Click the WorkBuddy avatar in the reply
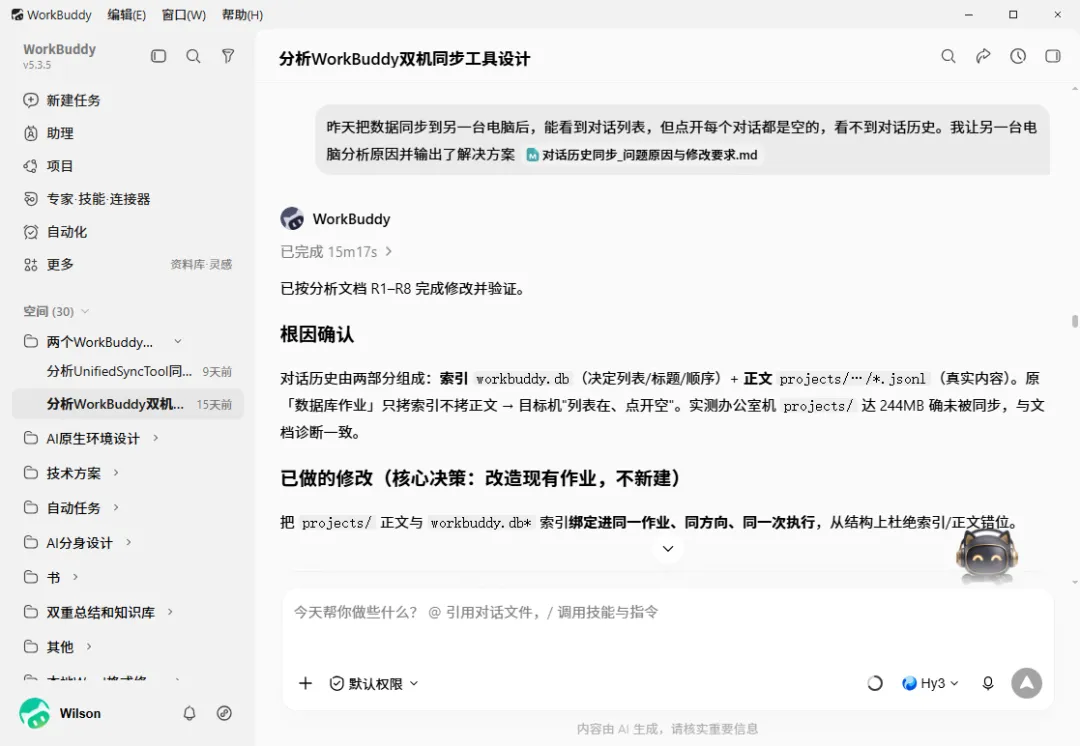The height and width of the screenshot is (746, 1080). point(292,218)
